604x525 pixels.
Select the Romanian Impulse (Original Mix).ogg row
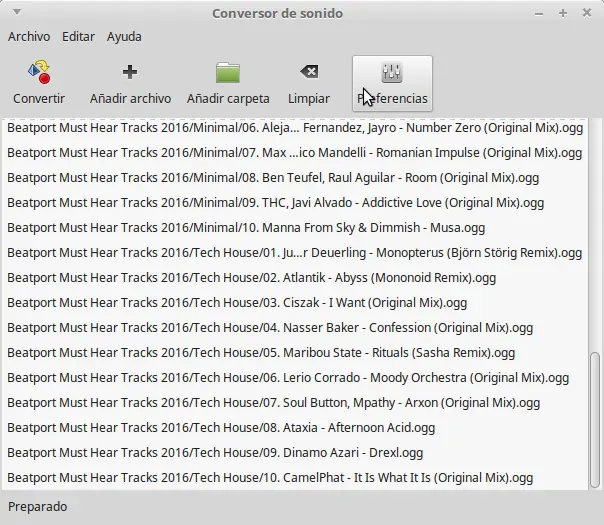(295, 153)
